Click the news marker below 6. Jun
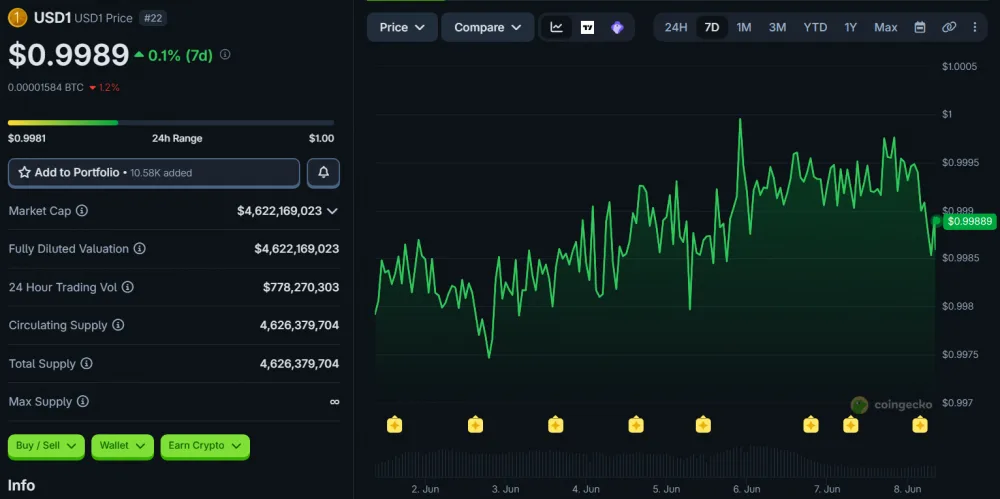 (703, 424)
